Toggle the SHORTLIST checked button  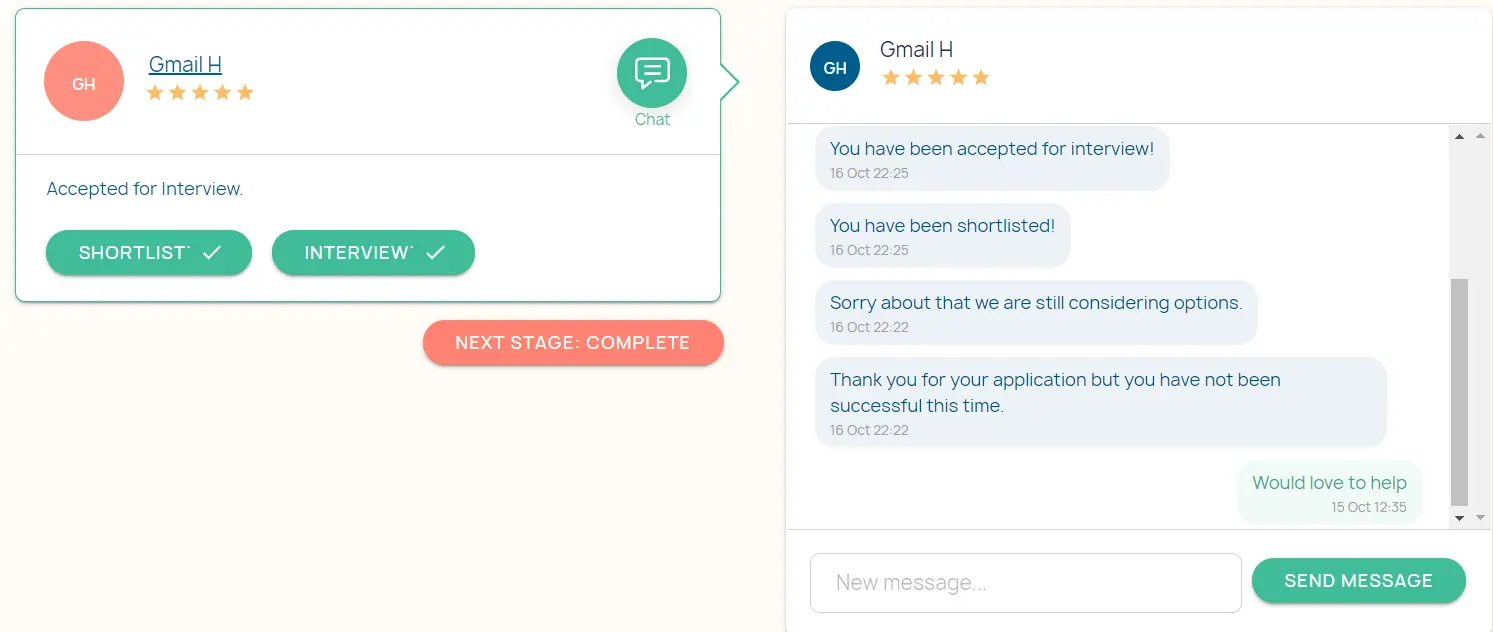[149, 253]
